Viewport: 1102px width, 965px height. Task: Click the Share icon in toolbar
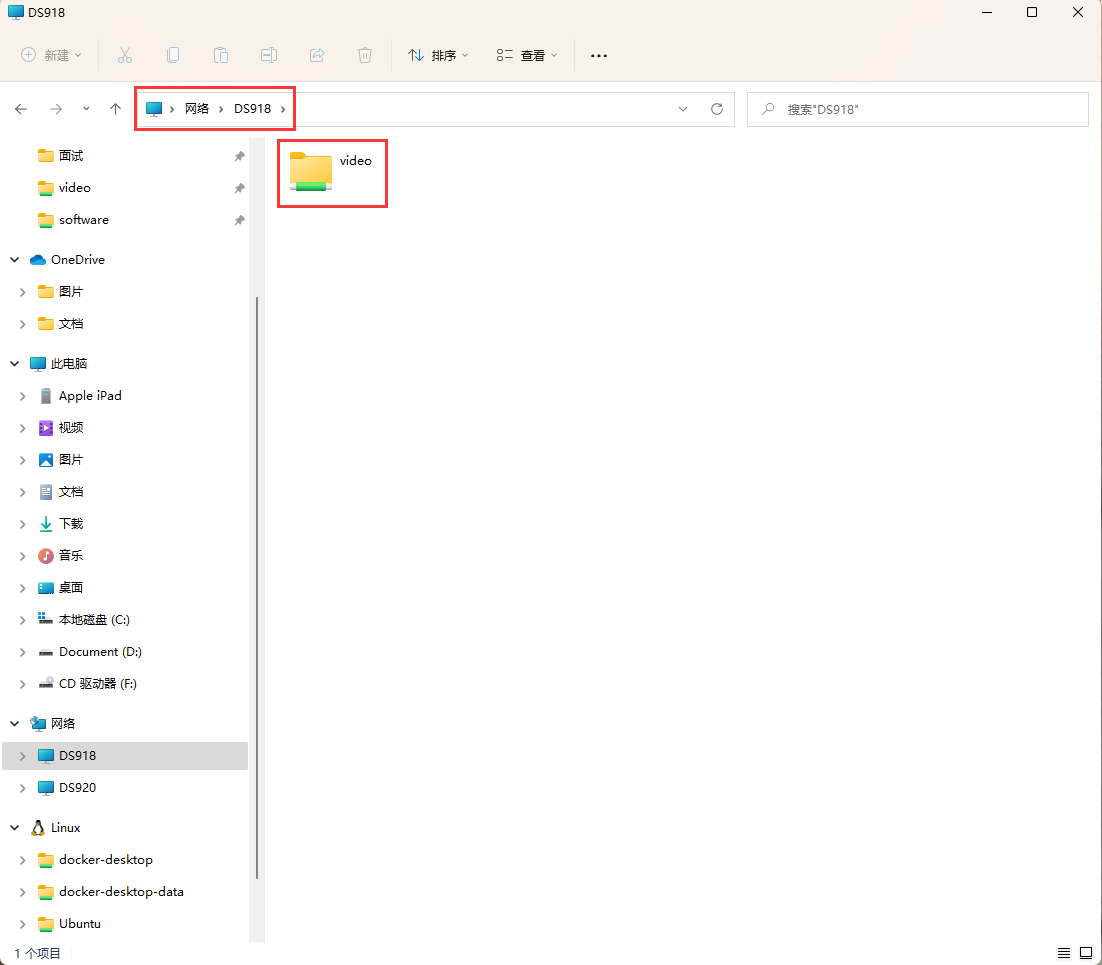coord(317,55)
